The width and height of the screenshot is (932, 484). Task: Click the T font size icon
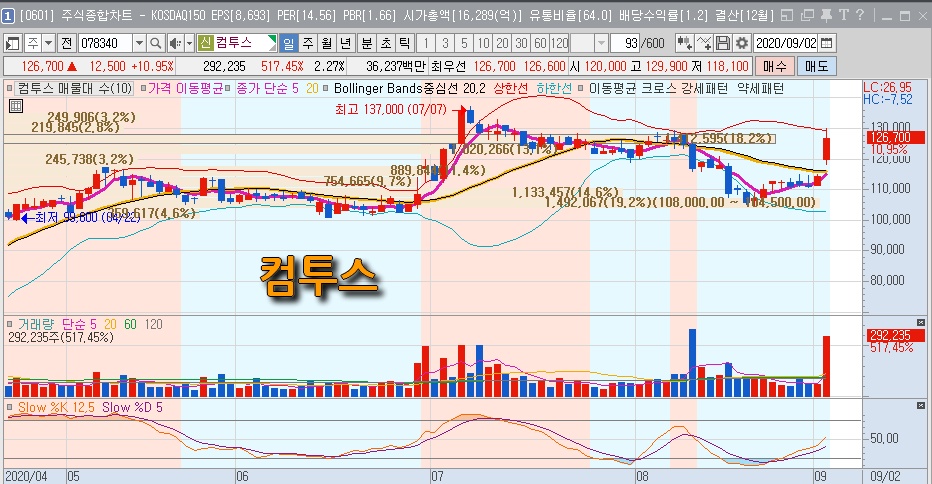click(843, 15)
